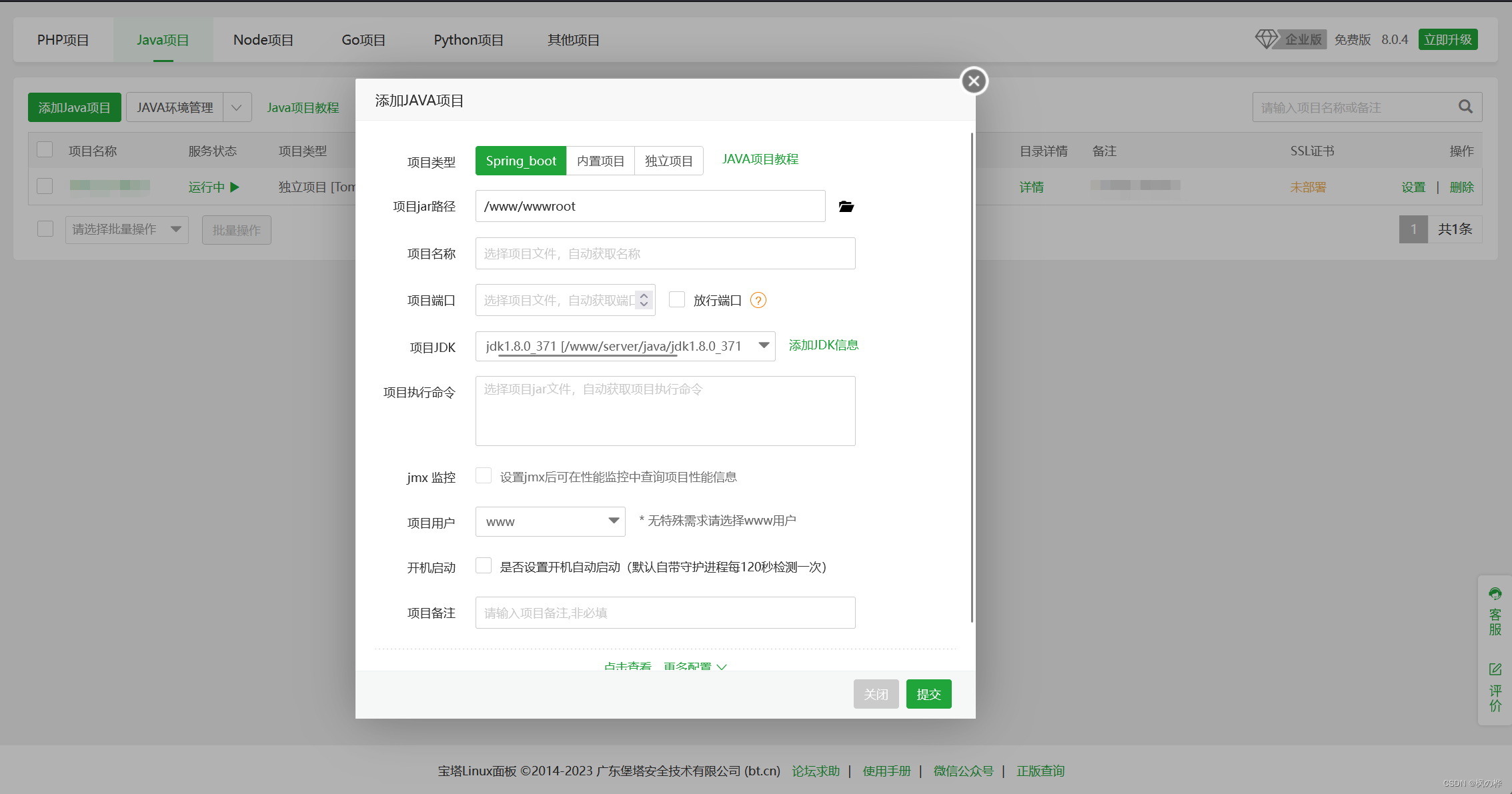Click the 删除 link in project row
The height and width of the screenshot is (794, 1512).
(x=1462, y=187)
